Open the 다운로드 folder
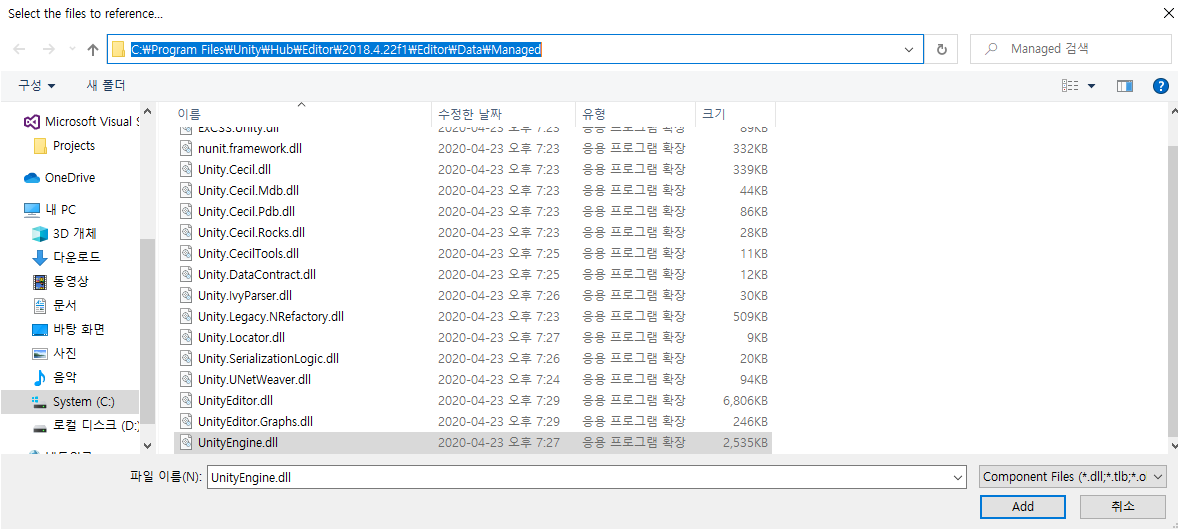The width and height of the screenshot is (1178, 529). pyautogui.click(x=66, y=257)
